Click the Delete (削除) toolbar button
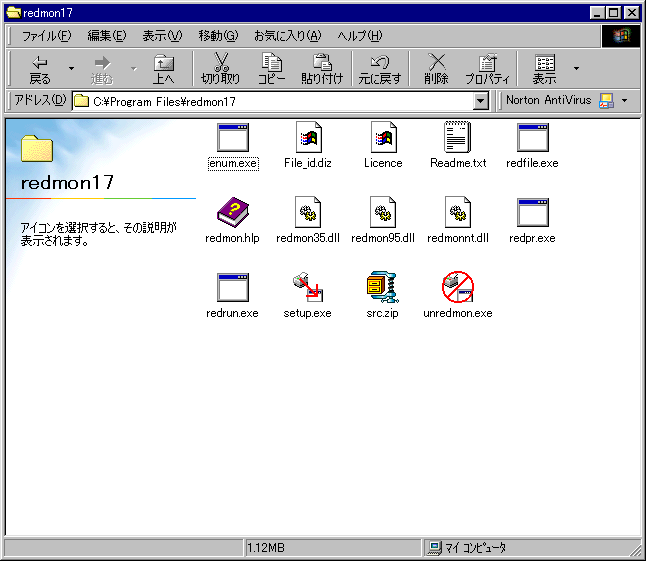 pos(436,69)
